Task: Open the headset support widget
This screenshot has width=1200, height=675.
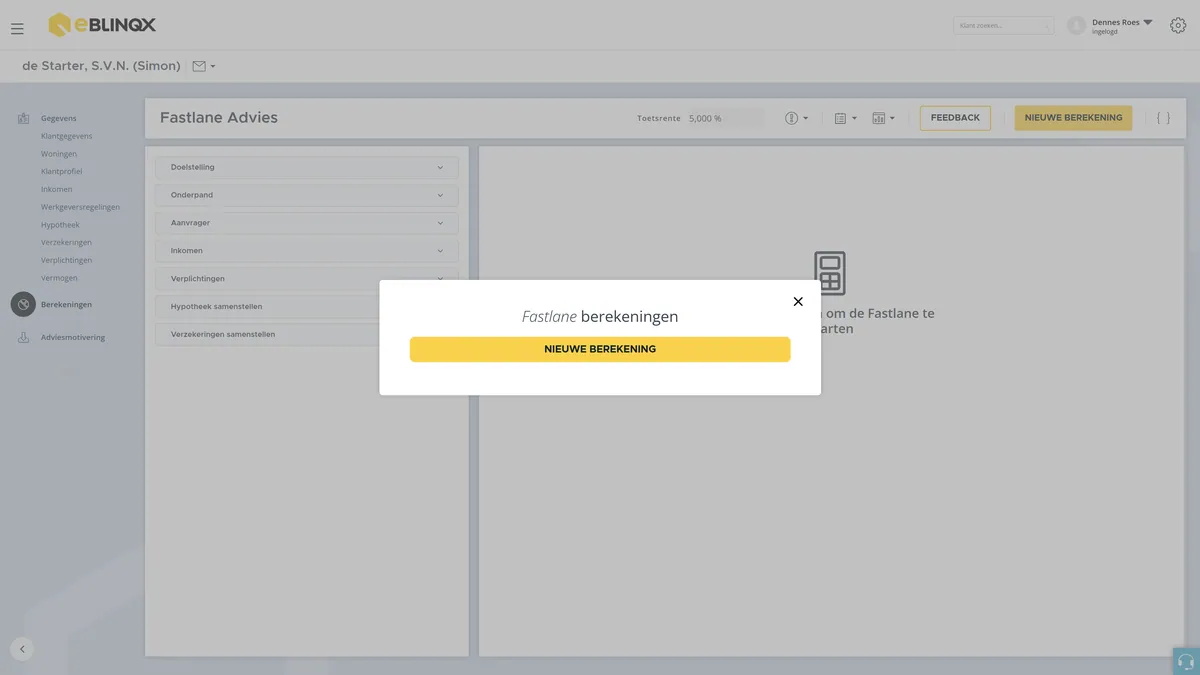Action: (x=1186, y=661)
